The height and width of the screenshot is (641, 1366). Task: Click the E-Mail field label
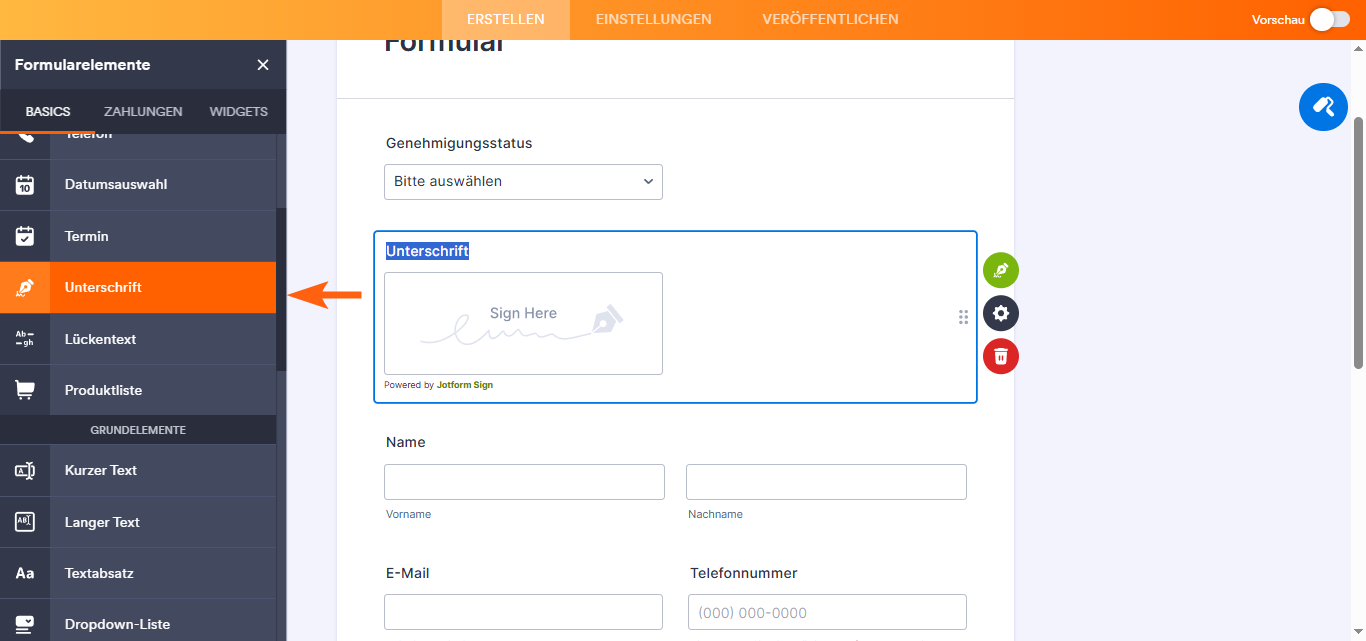[x=407, y=573]
